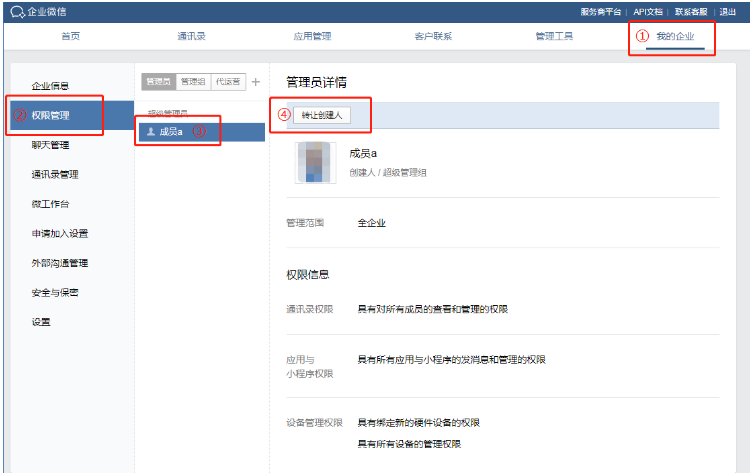Switch to the 管理组 sub-tab
This screenshot has width=750, height=473.
point(192,82)
